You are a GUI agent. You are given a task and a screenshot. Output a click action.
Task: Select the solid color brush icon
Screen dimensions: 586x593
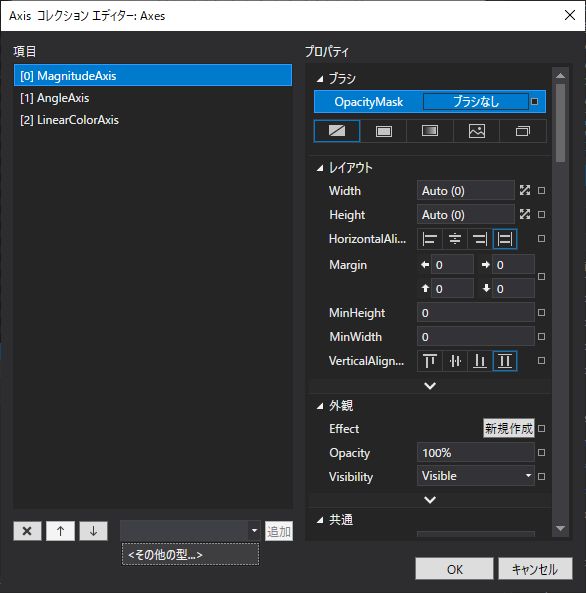tap(384, 131)
